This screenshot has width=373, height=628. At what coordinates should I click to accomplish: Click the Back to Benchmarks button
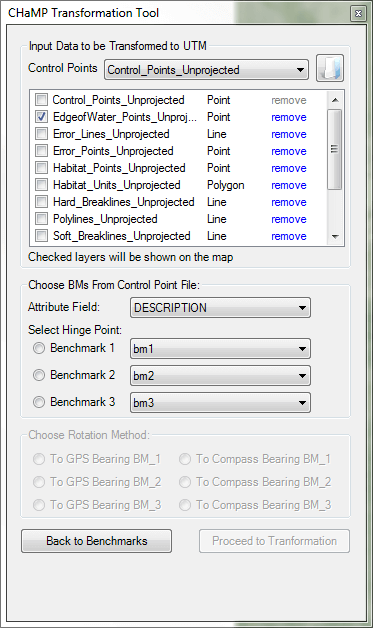(97, 541)
